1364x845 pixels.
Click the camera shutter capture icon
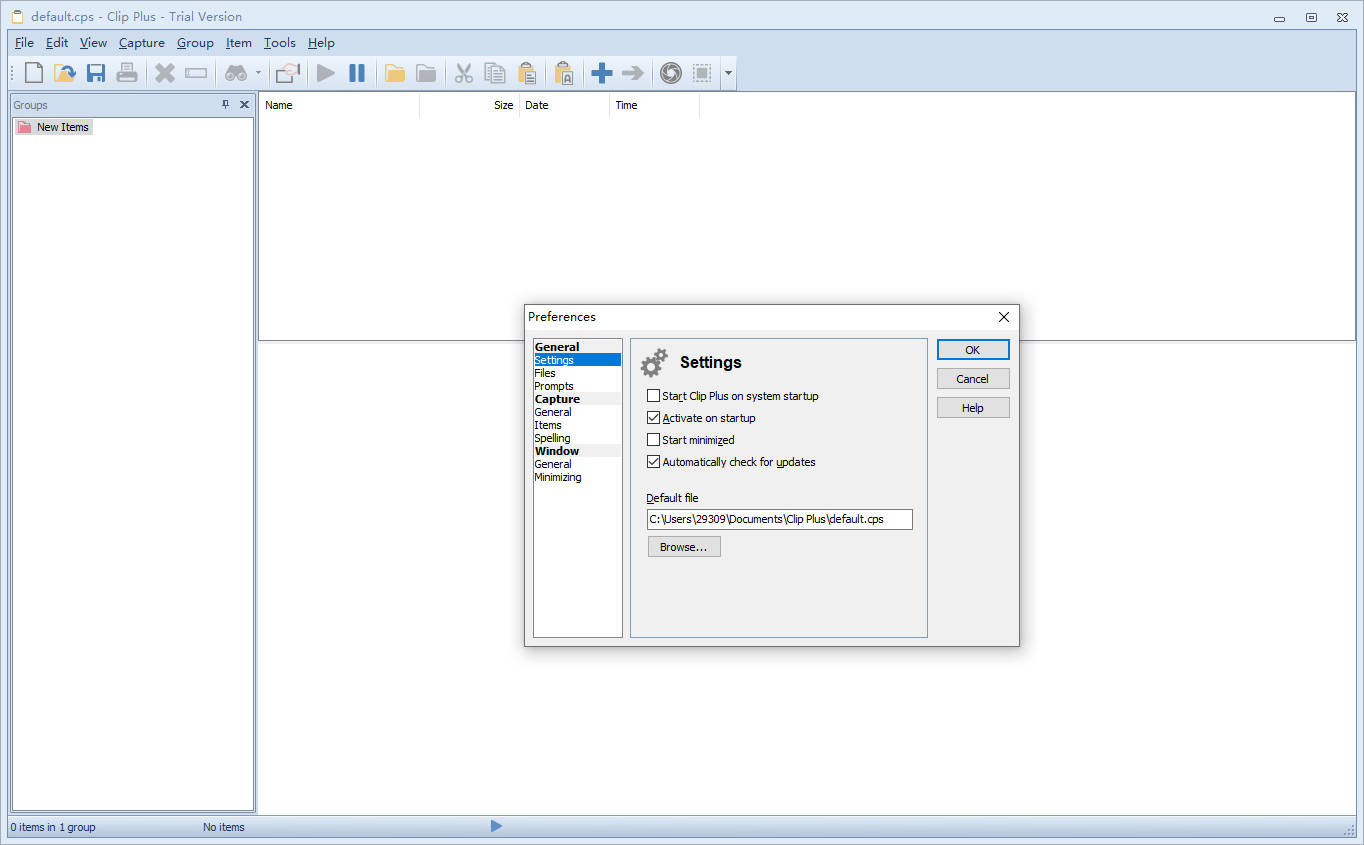coord(671,73)
